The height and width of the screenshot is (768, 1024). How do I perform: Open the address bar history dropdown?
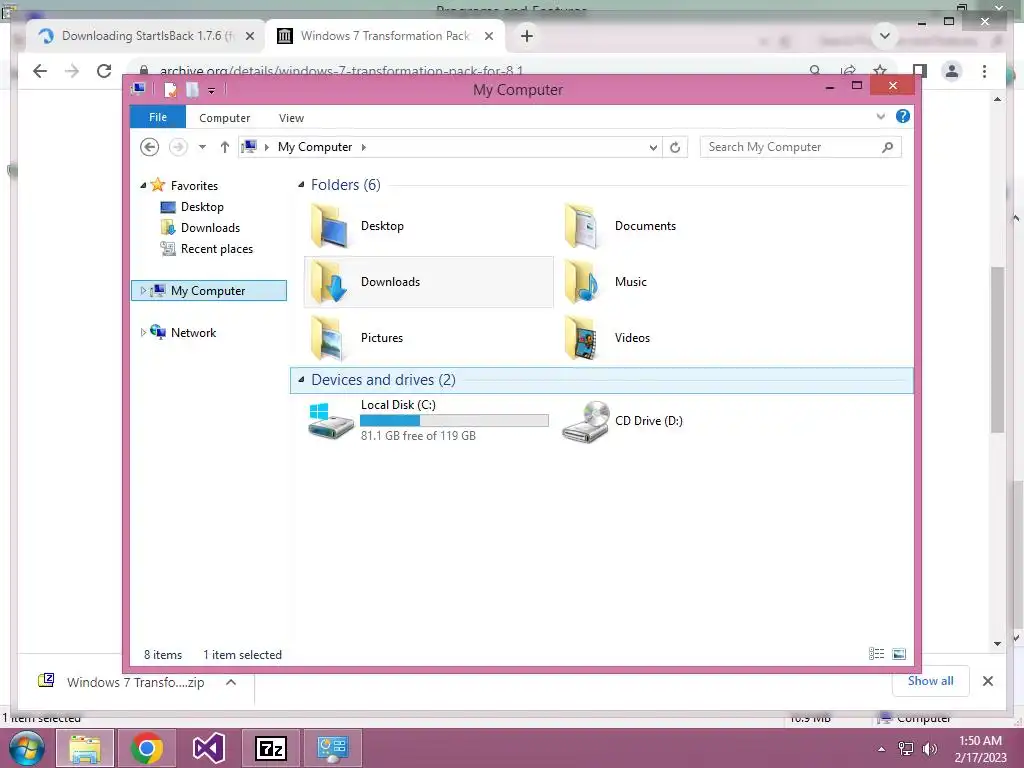click(x=653, y=148)
